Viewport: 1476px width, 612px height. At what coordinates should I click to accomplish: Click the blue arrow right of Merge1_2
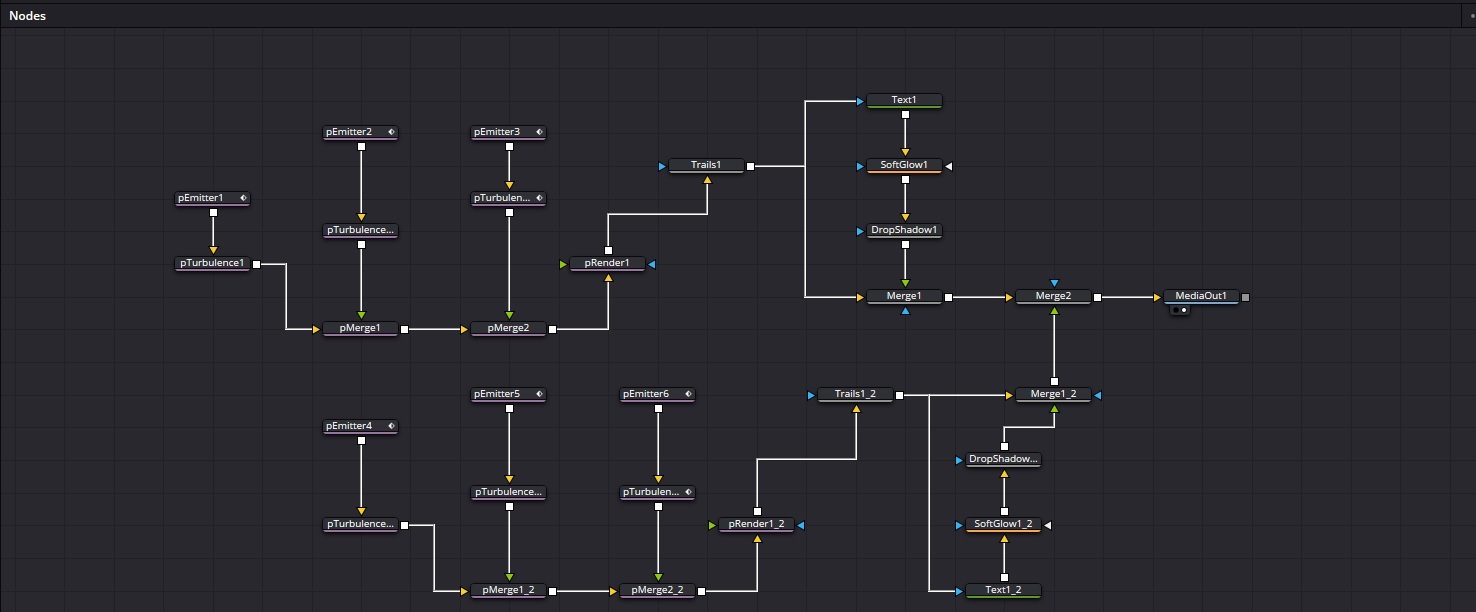pos(1098,395)
